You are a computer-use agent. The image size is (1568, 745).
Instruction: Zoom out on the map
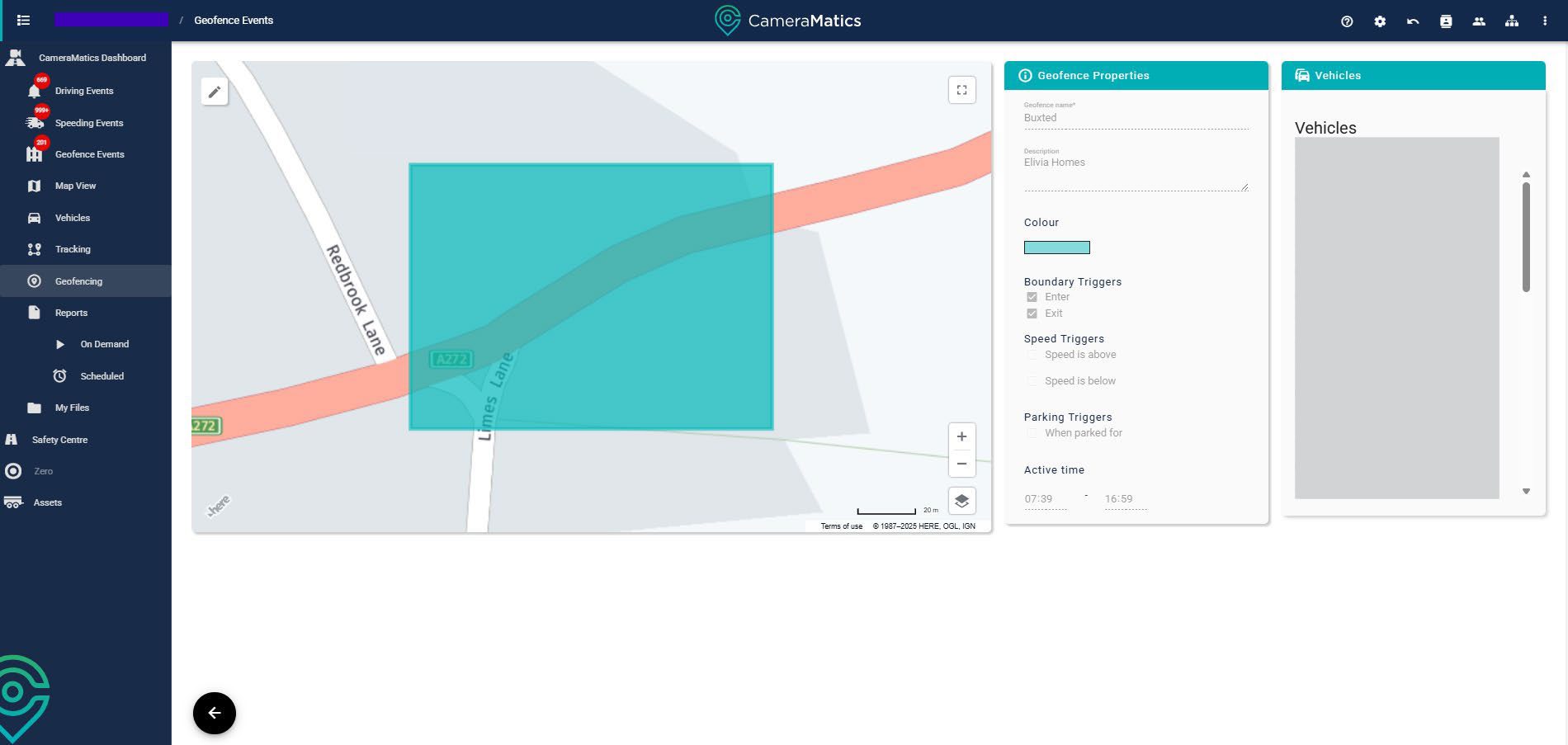(961, 464)
